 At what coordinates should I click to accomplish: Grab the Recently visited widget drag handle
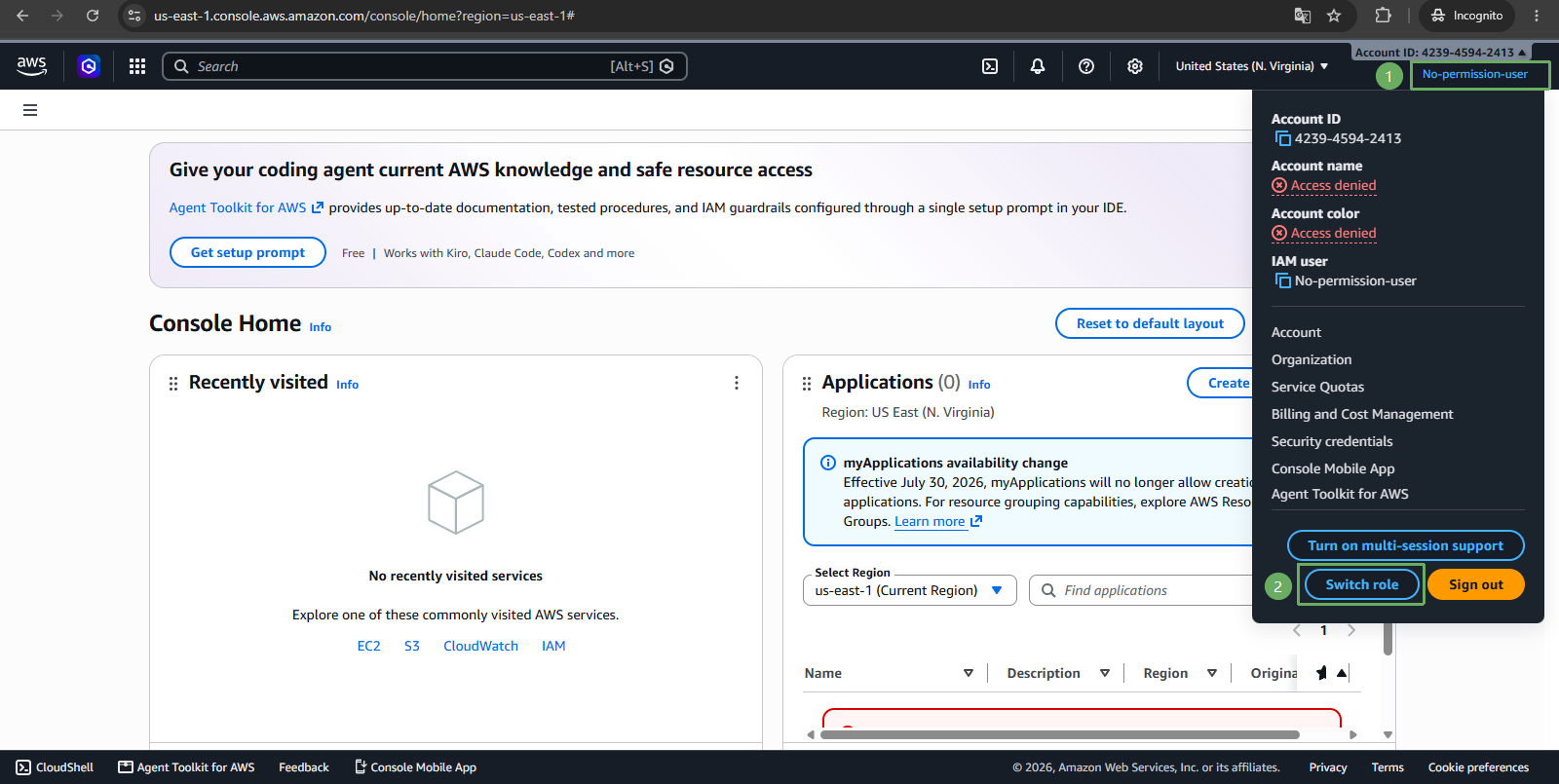173,384
